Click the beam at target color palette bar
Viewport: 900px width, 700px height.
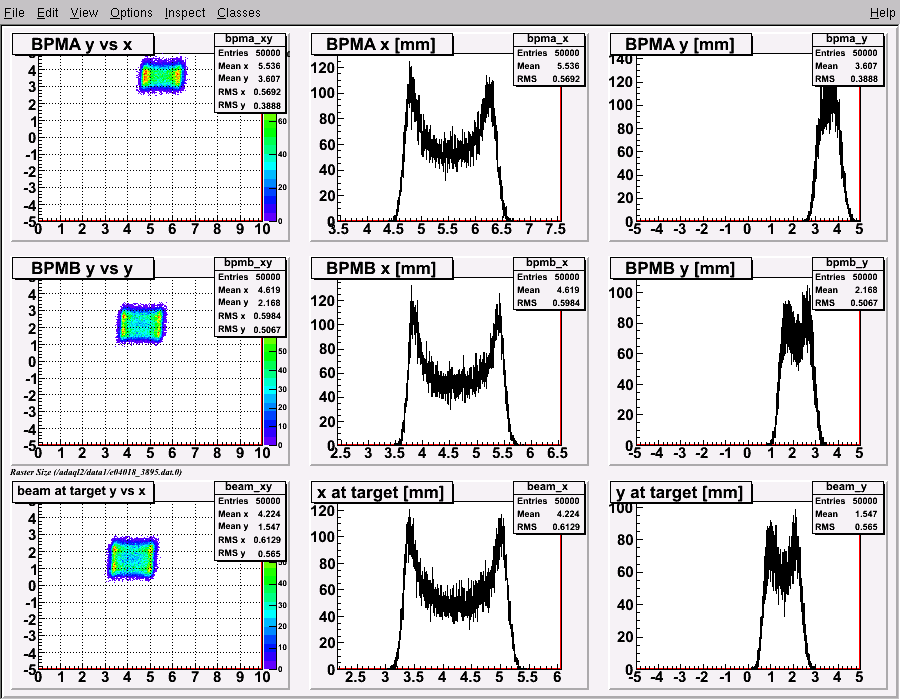(269, 615)
